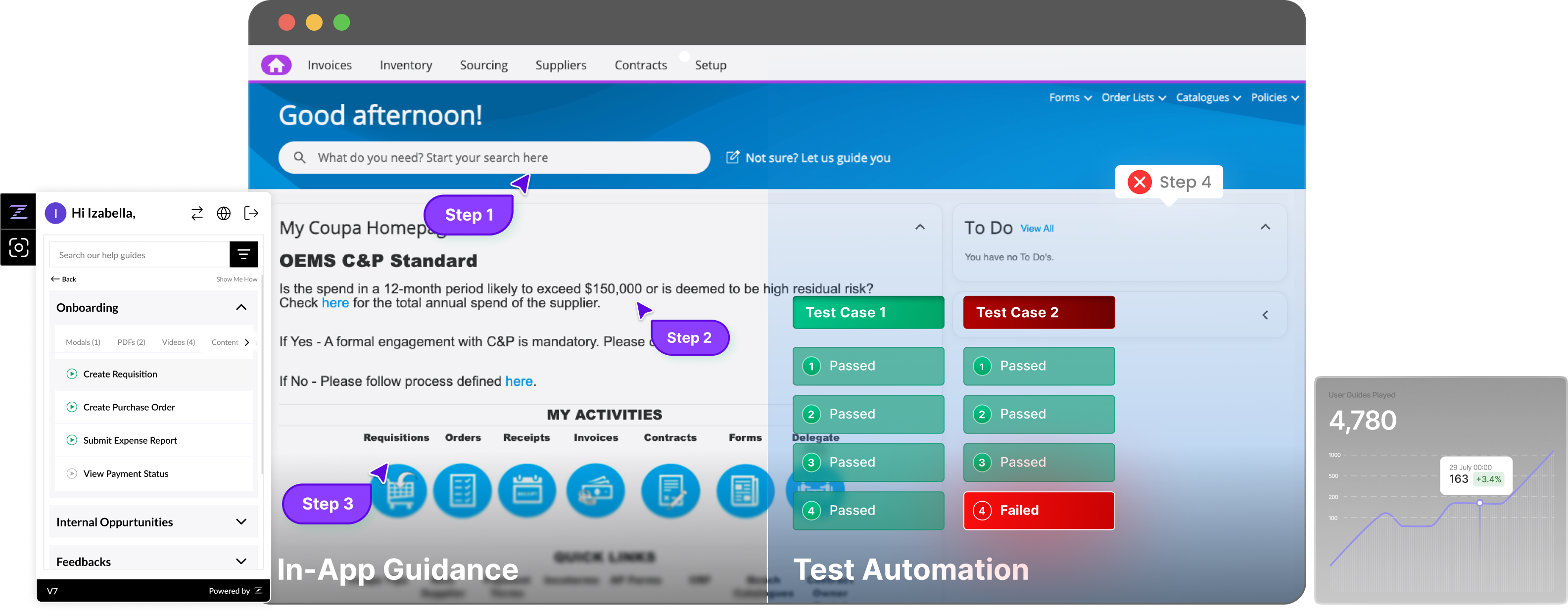The height and width of the screenshot is (613, 1568).
Task: Collapse the My Coupa Homepage panel
Action: point(920,227)
